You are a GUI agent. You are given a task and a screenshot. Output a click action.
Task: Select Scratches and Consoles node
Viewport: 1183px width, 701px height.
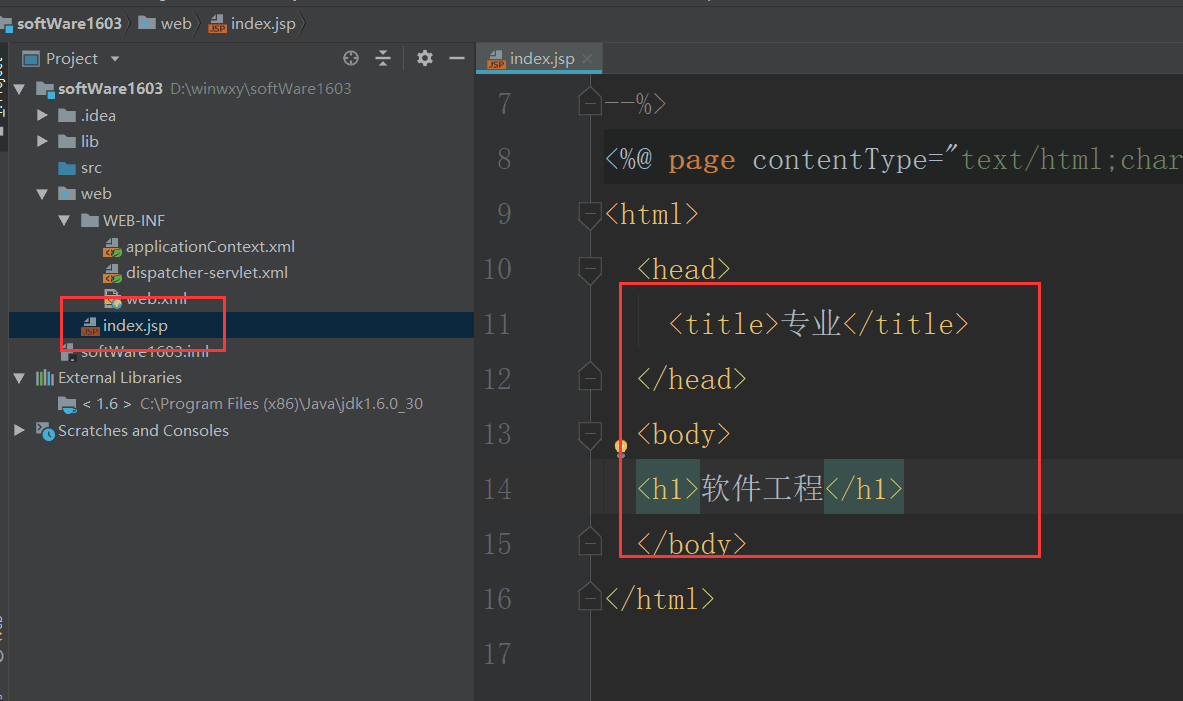tap(143, 430)
